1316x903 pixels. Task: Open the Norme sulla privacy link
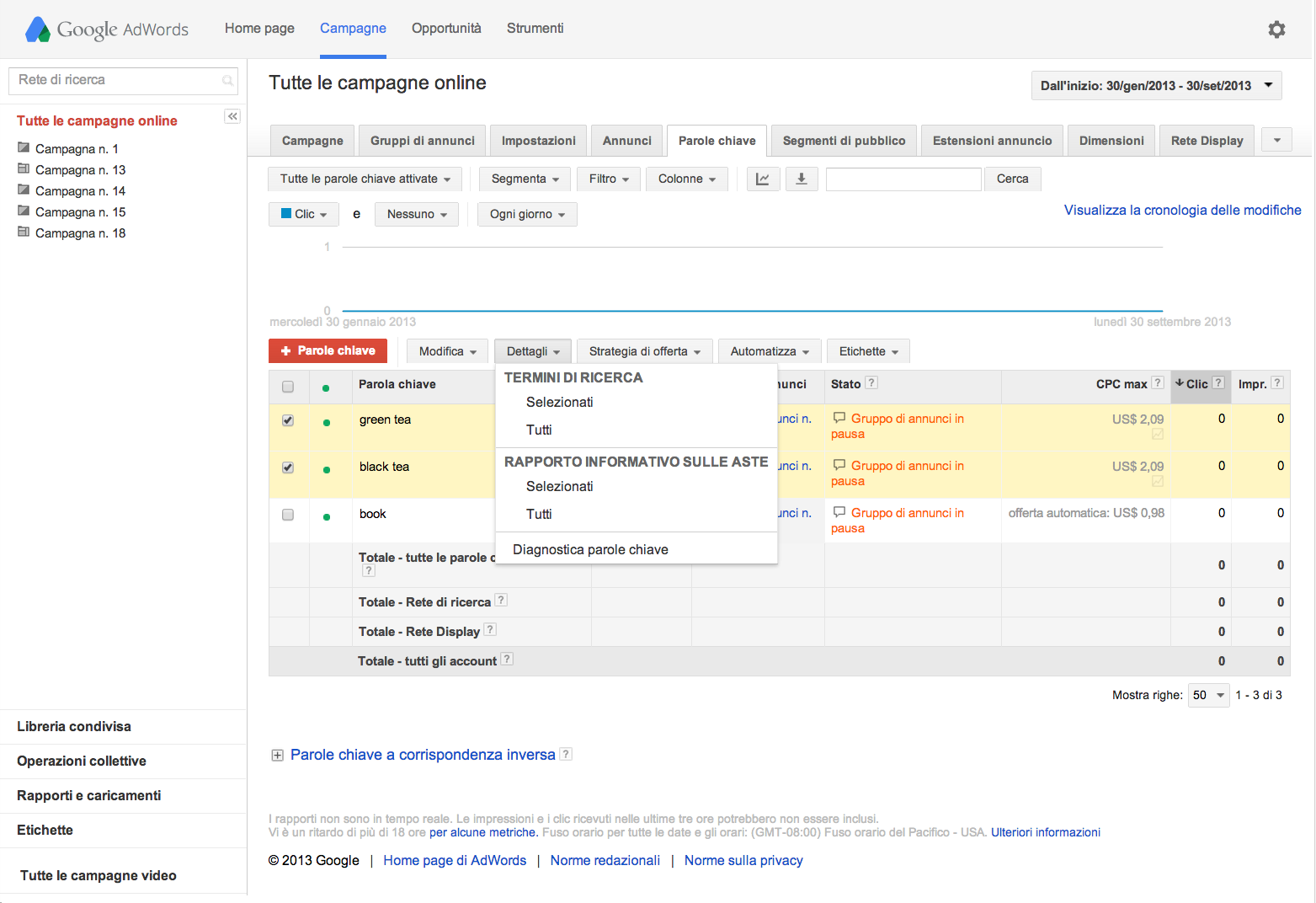743,860
